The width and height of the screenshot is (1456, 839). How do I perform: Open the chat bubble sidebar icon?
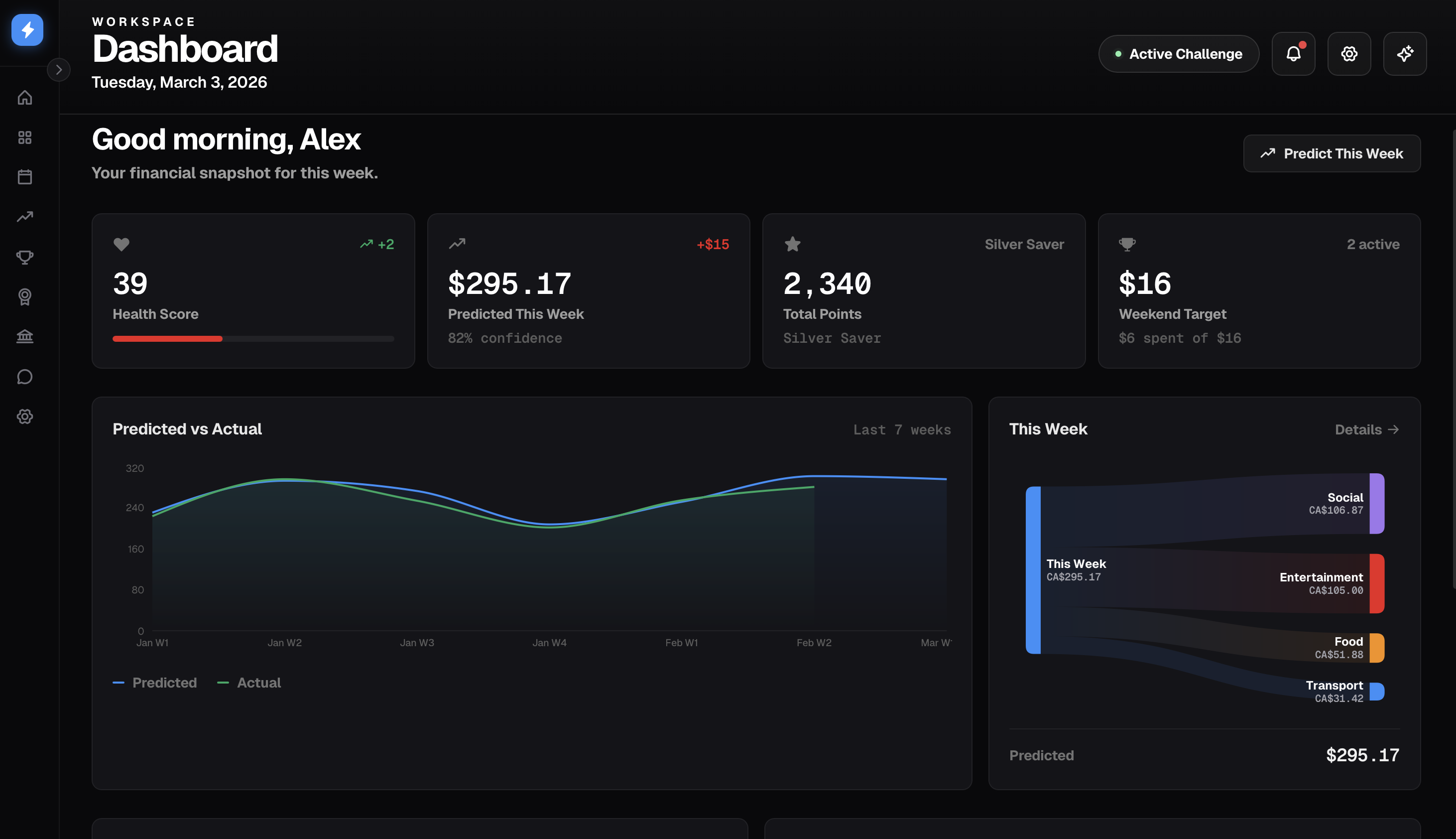click(x=25, y=376)
